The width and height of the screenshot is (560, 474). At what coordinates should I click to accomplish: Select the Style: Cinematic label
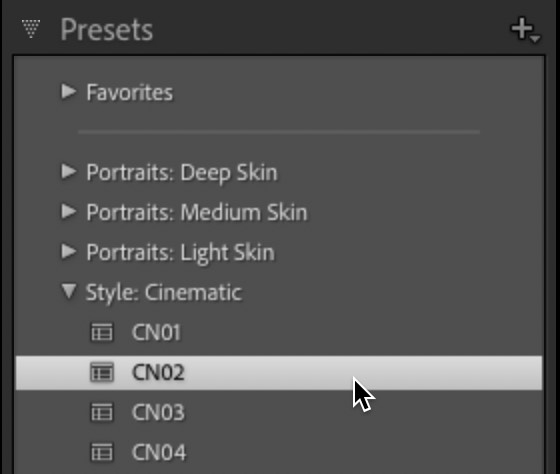(x=164, y=293)
